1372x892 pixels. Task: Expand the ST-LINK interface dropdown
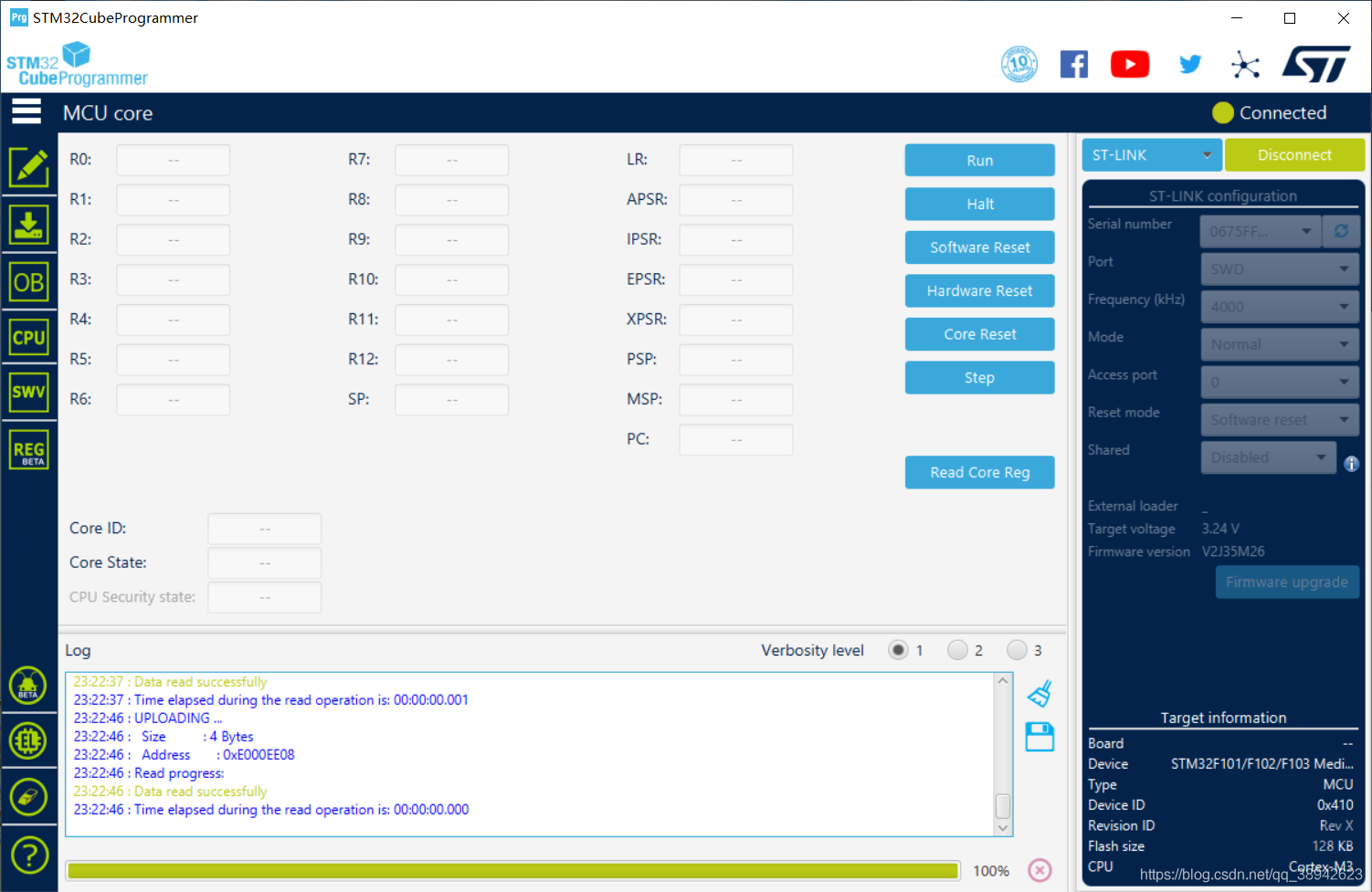pos(1151,155)
